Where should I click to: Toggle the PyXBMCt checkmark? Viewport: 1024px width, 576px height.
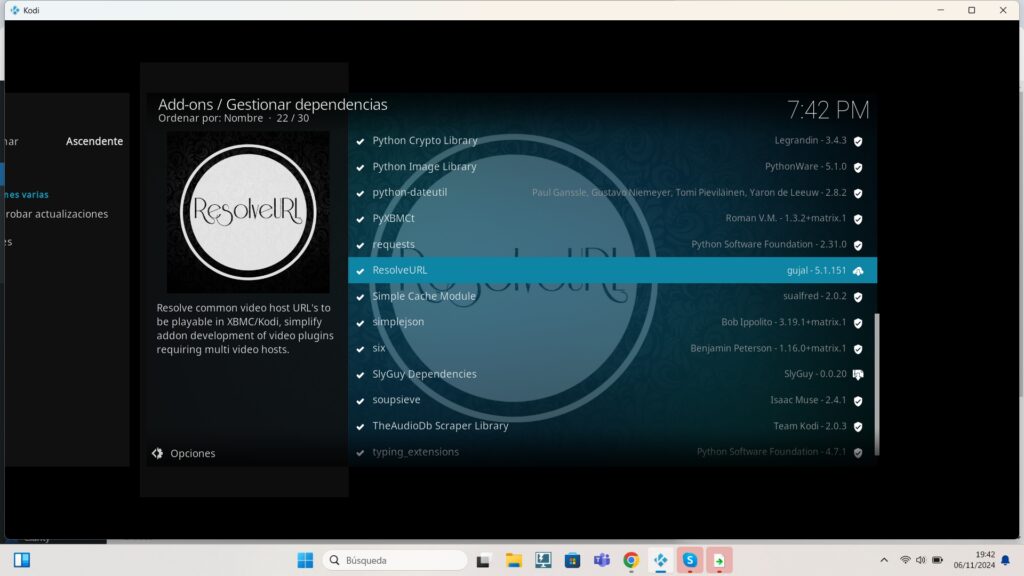[360, 219]
